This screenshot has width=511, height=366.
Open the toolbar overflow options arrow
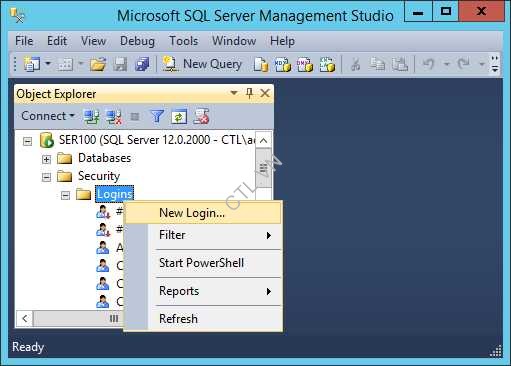[495, 64]
